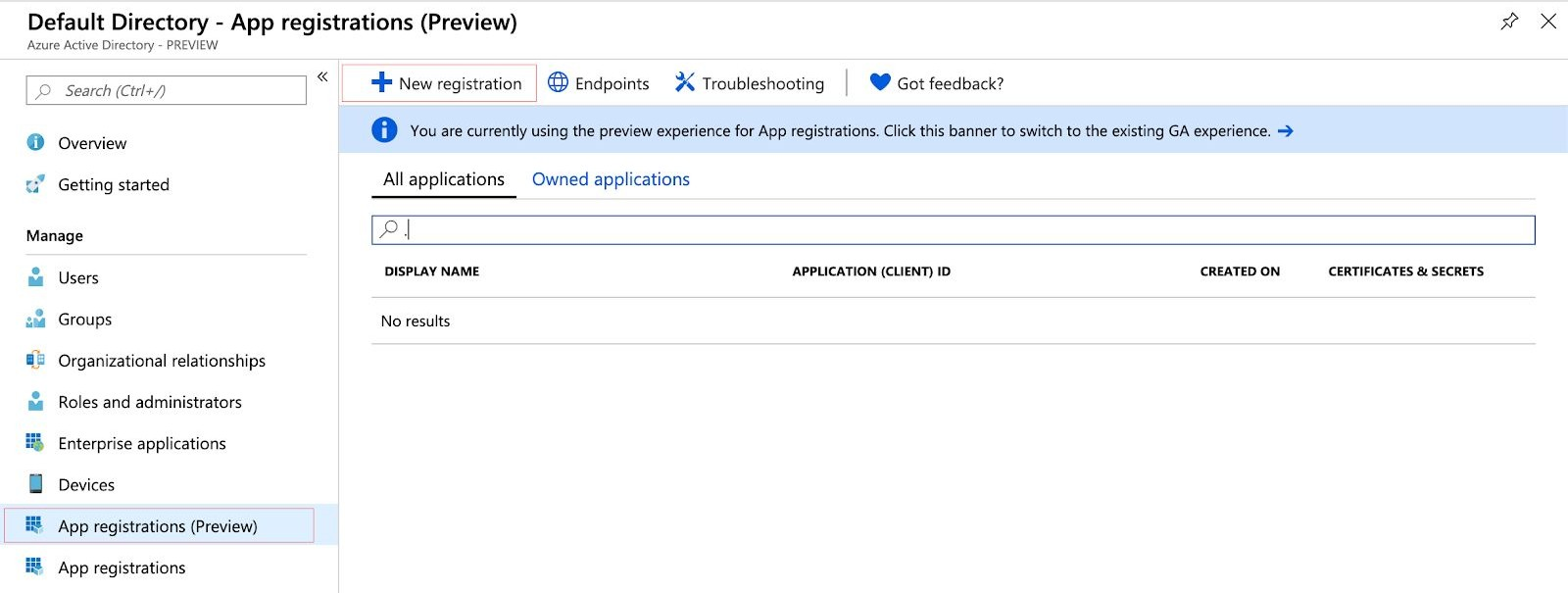
Task: Click the Enterprise applications grid icon
Action: click(x=35, y=442)
